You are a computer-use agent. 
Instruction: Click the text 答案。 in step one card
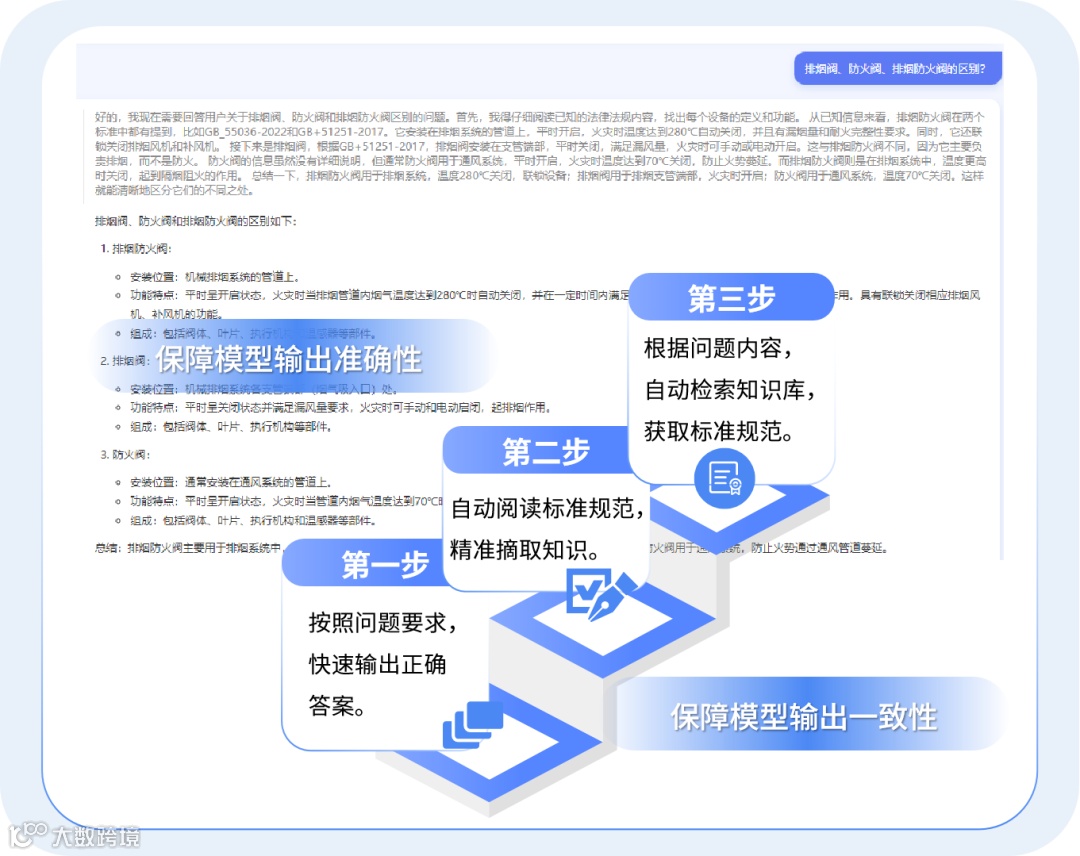(x=336, y=705)
